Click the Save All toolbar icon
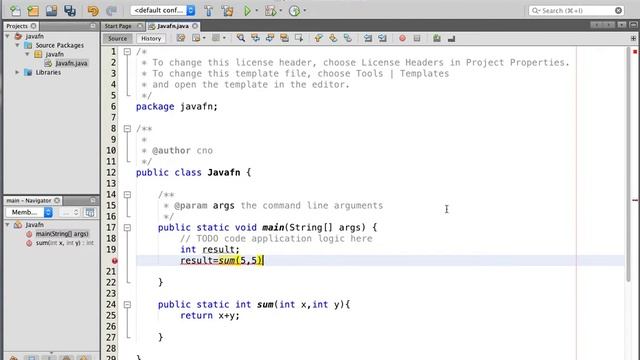 coord(70,10)
